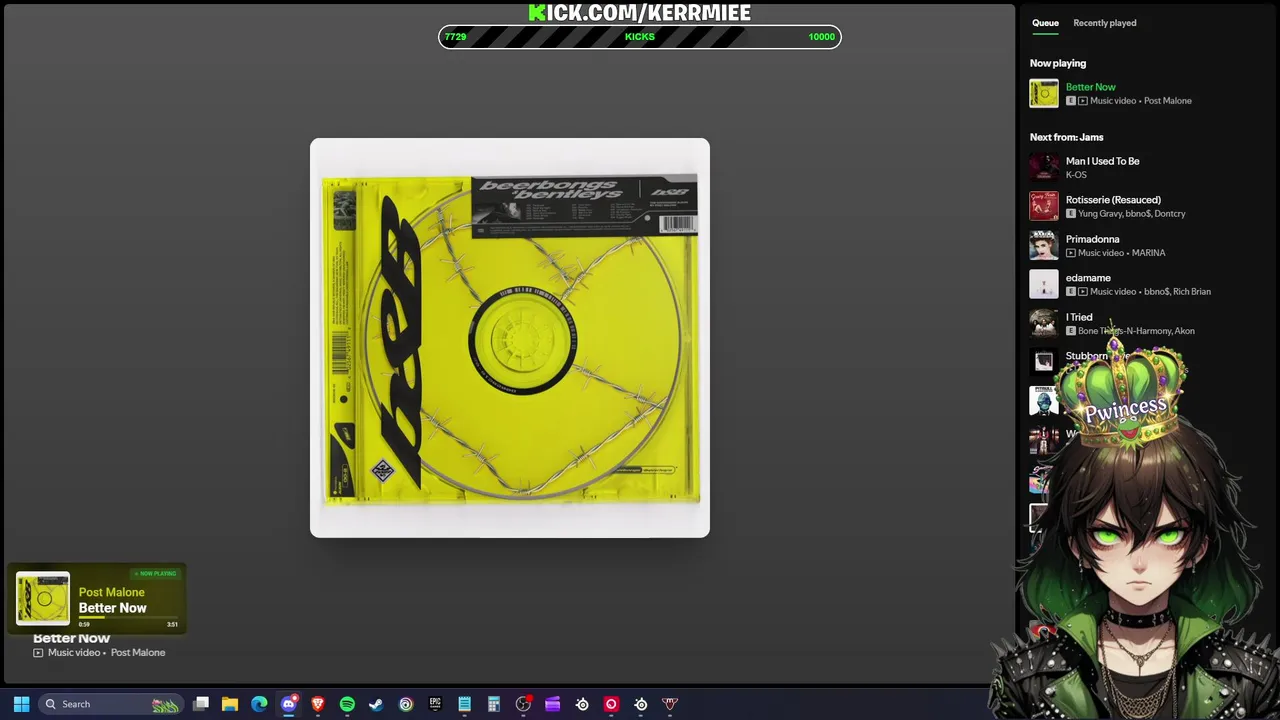Viewport: 1280px width, 720px height.
Task: Open the Windows Start menu
Action: [x=21, y=704]
